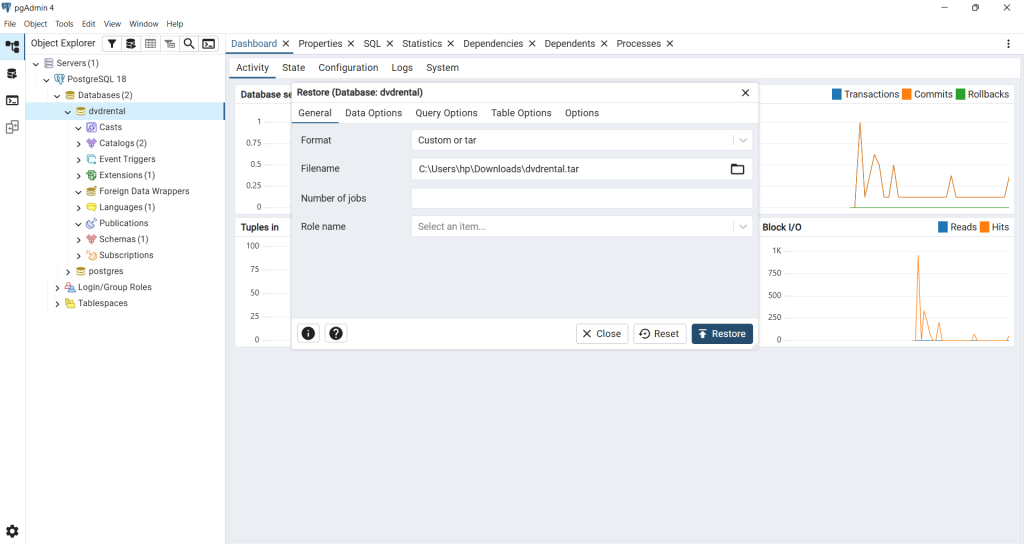Switch to Table Options tab

tap(521, 113)
